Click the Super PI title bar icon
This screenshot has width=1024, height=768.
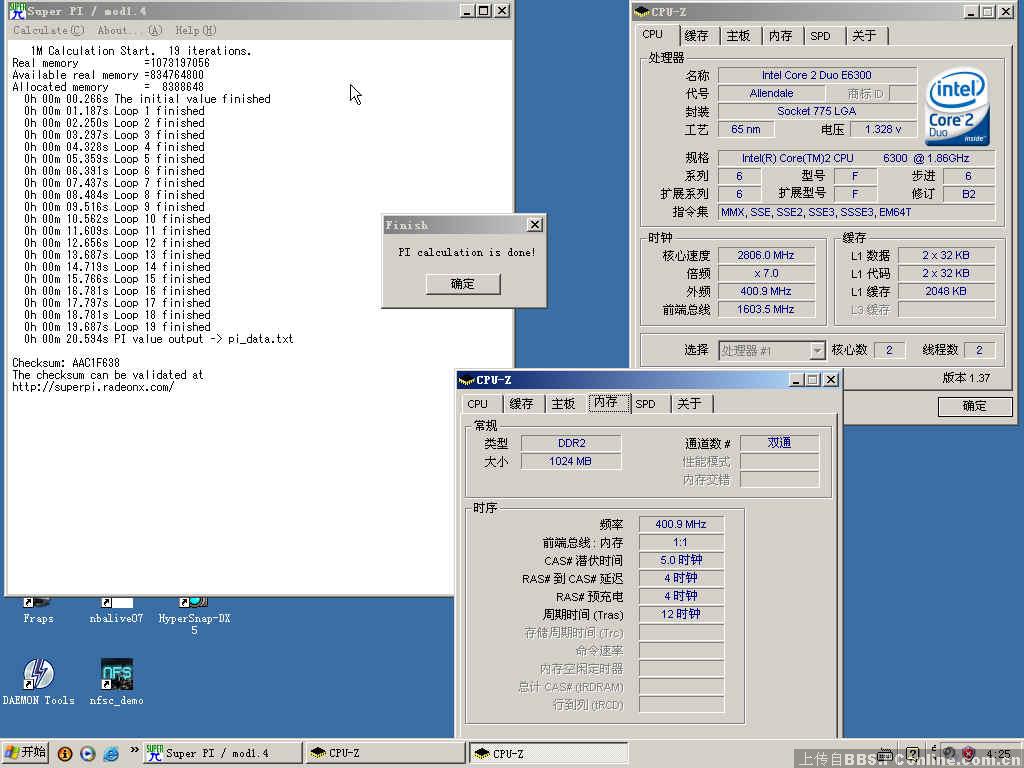coord(16,10)
